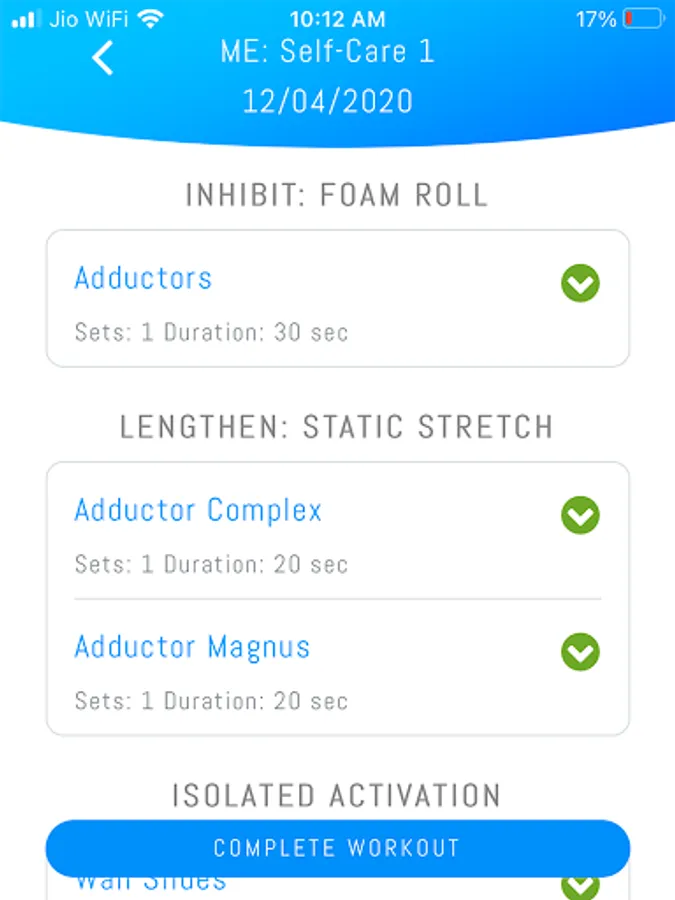675x900 pixels.
Task: Tap the Inhibit: Foam Roll section header
Action: point(337,195)
